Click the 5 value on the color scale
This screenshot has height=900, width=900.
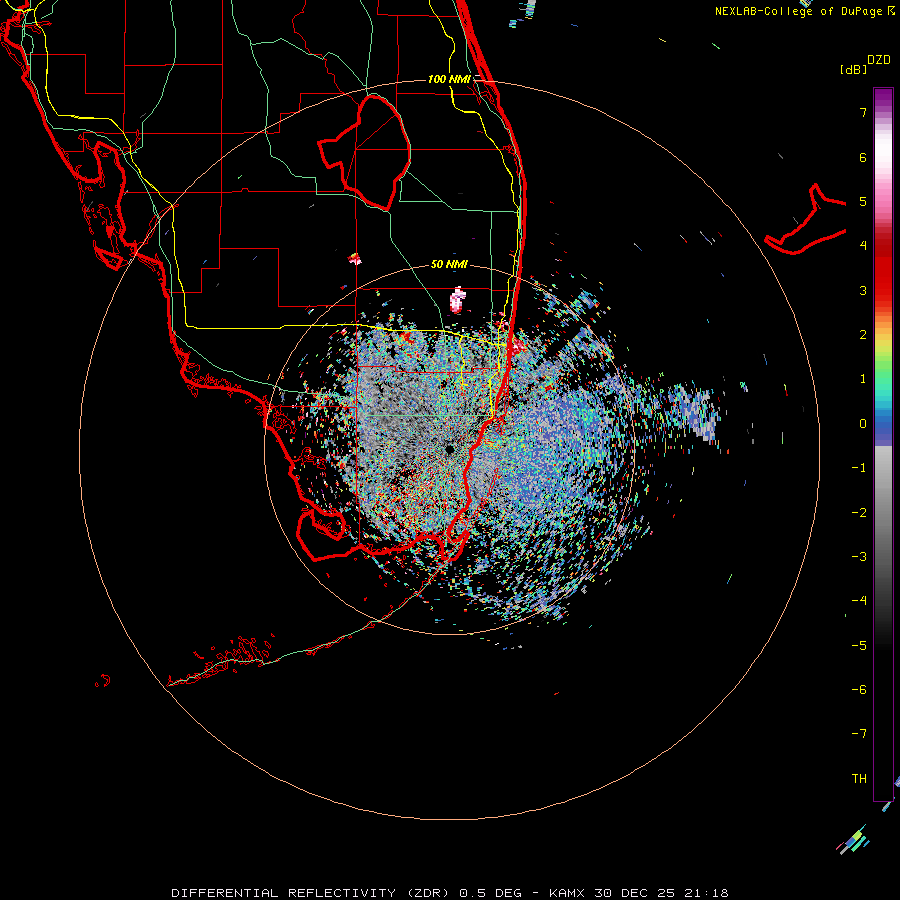(x=863, y=201)
